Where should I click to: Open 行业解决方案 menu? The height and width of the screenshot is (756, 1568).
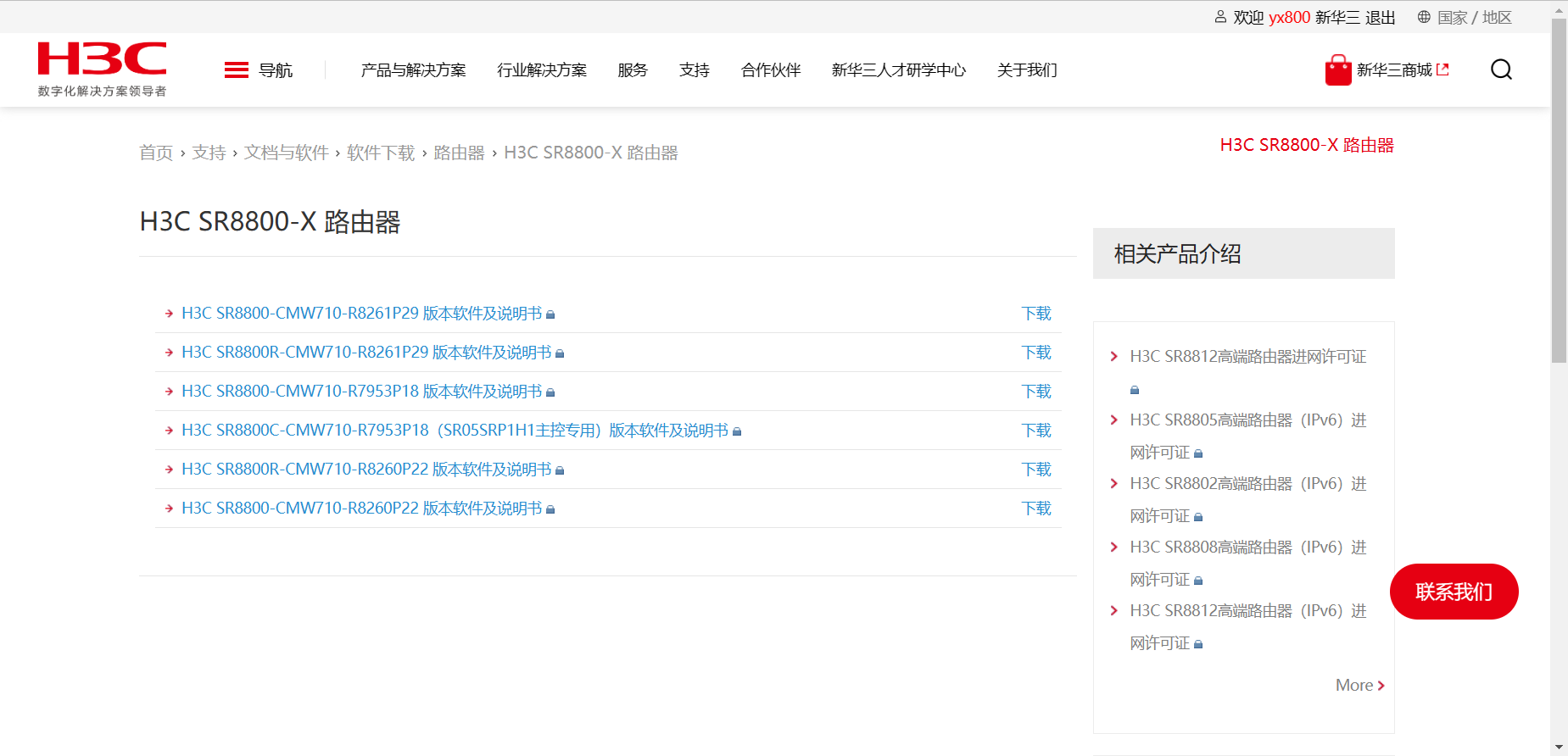(x=542, y=70)
